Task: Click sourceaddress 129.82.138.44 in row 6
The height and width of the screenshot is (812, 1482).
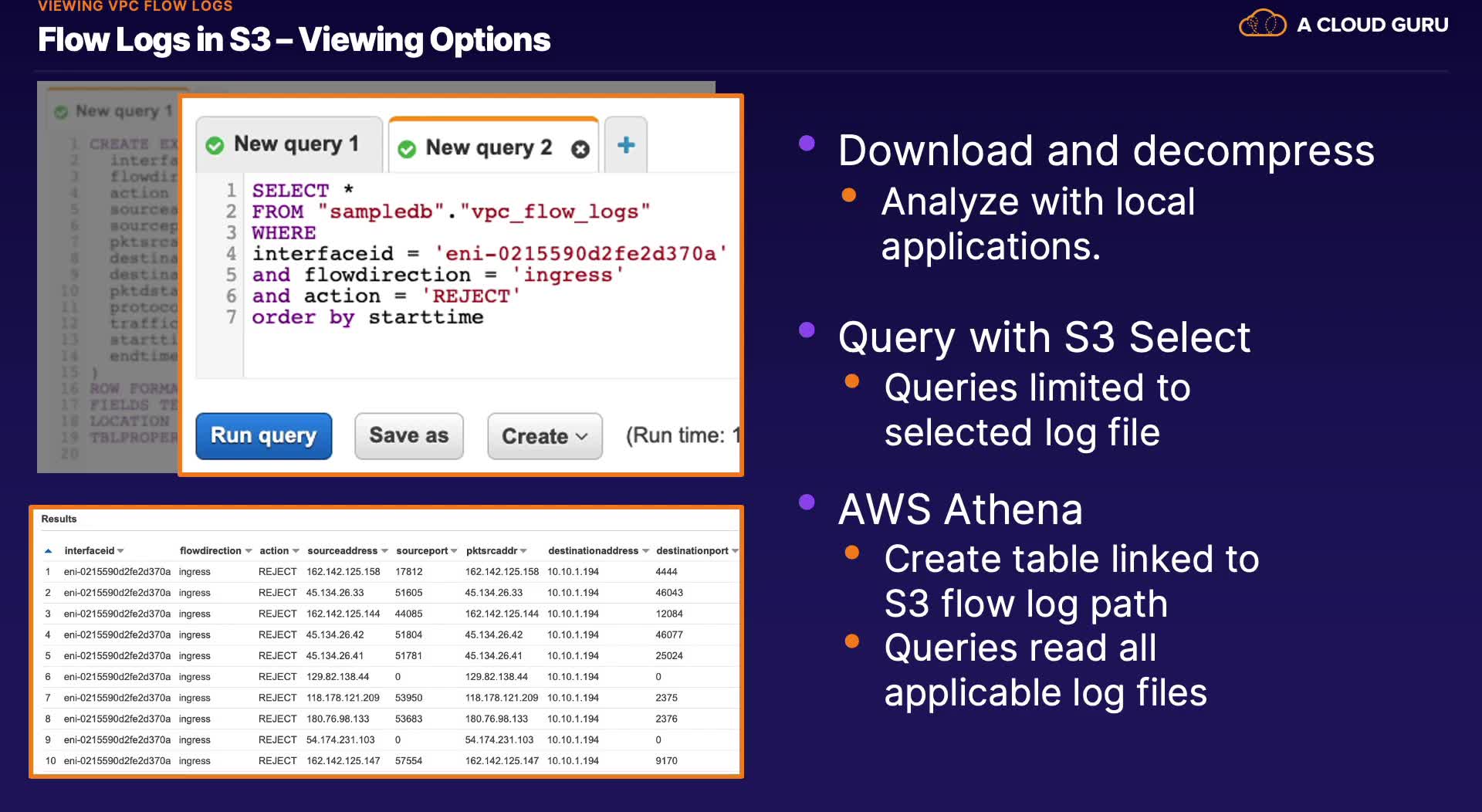Action: pyautogui.click(x=337, y=677)
